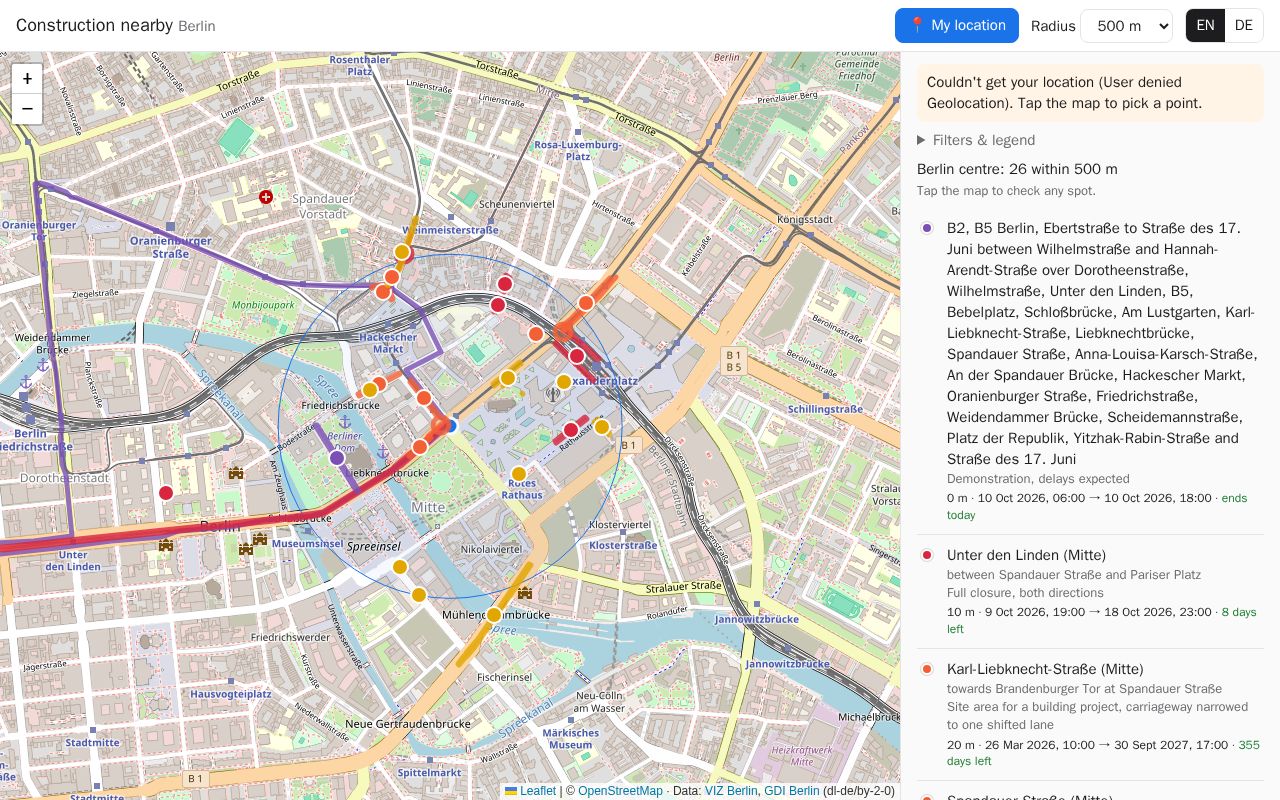This screenshot has width=1280, height=800.
Task: Click the geolocation denied notice
Action: tap(1090, 93)
